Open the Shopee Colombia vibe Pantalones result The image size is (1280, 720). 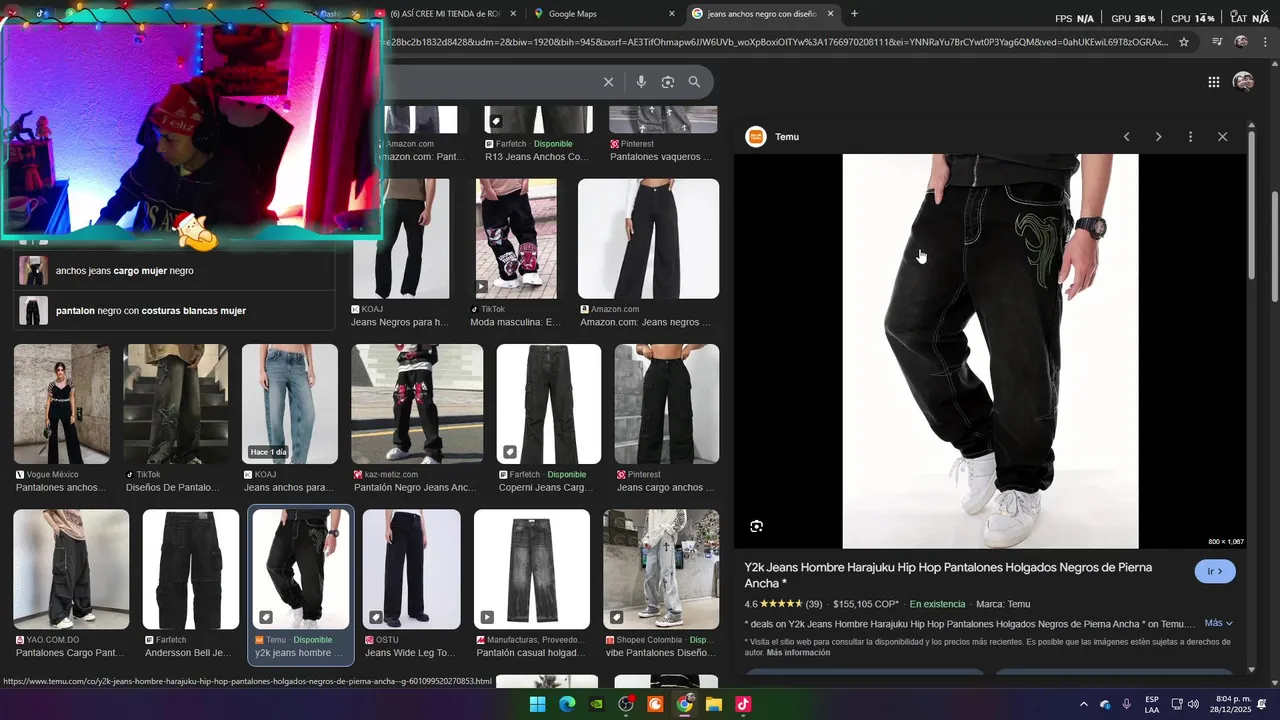click(661, 584)
